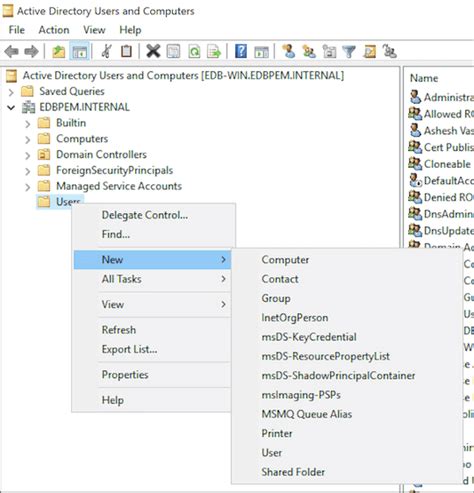Create new organizational unit via toolbar icon
This screenshot has height=493, width=474.
coord(329,52)
